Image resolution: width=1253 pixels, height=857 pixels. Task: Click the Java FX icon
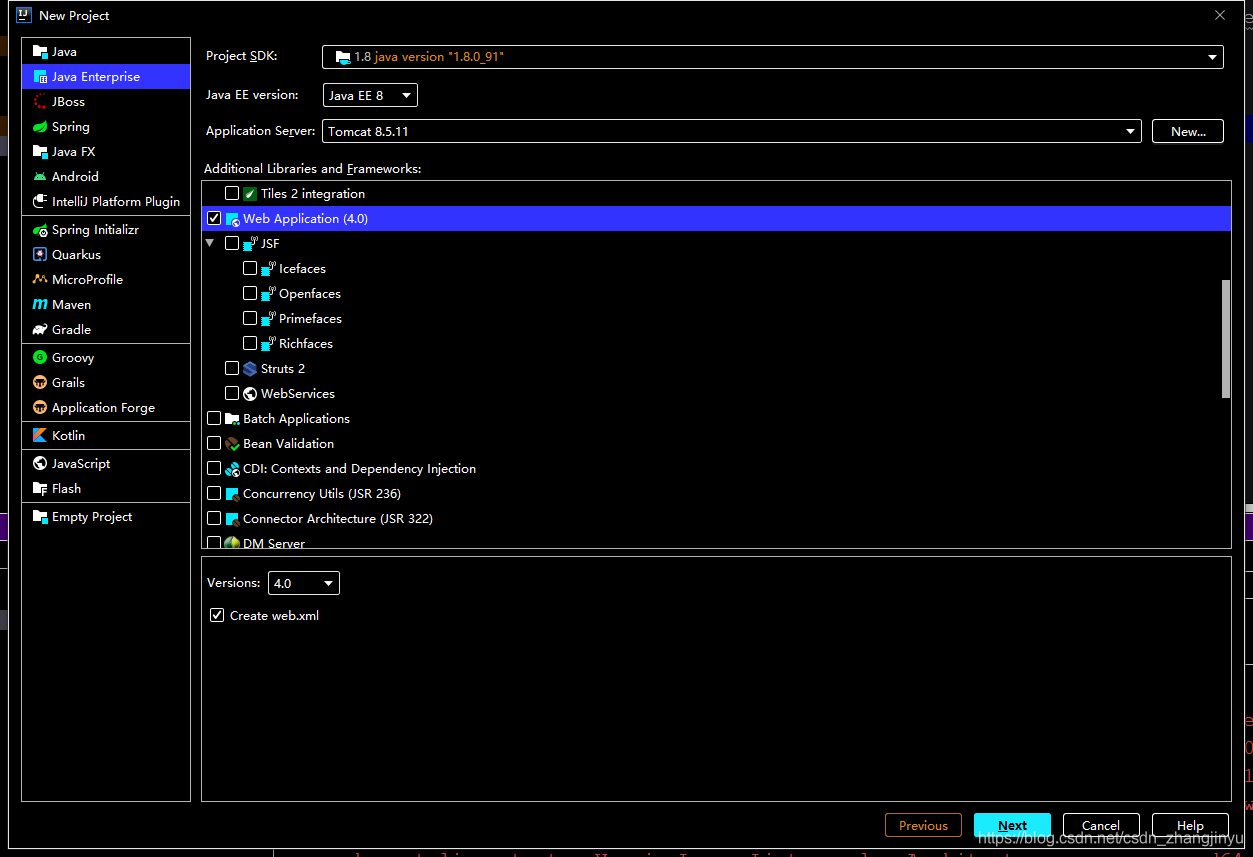pos(40,152)
